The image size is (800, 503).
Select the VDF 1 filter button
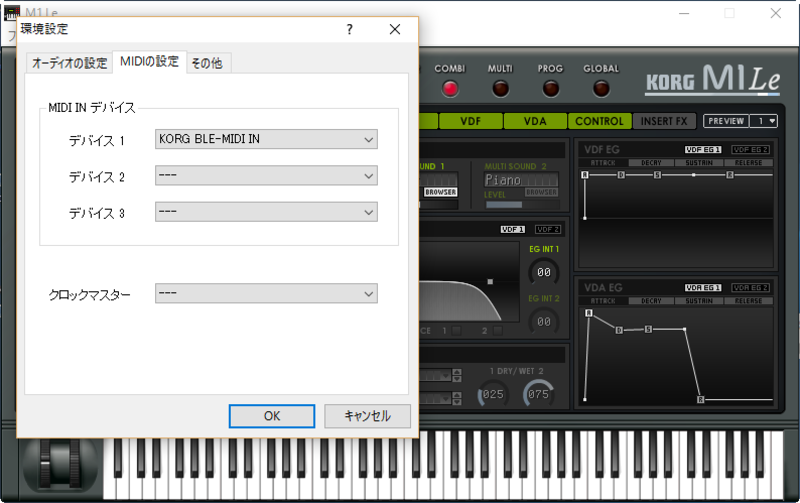tap(513, 230)
